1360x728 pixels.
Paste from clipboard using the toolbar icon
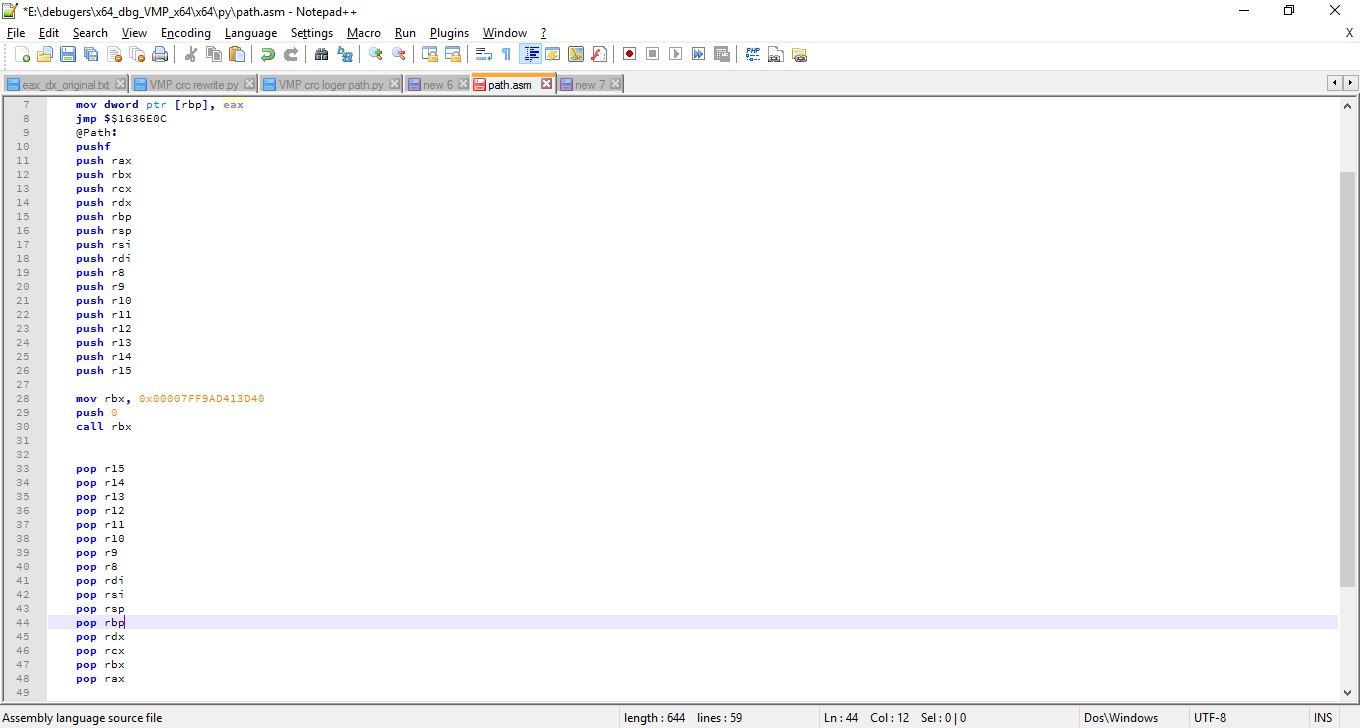pyautogui.click(x=236, y=55)
